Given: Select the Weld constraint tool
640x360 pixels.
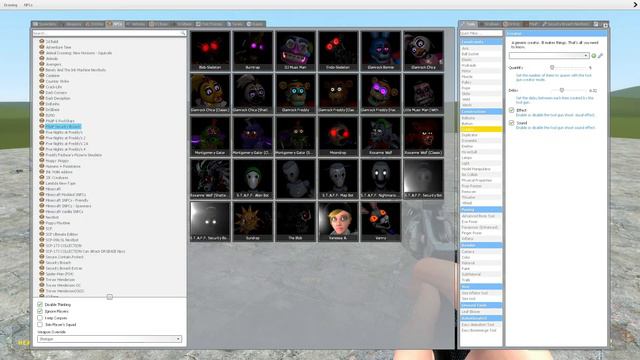Looking at the screenshot, I should click(481, 99).
